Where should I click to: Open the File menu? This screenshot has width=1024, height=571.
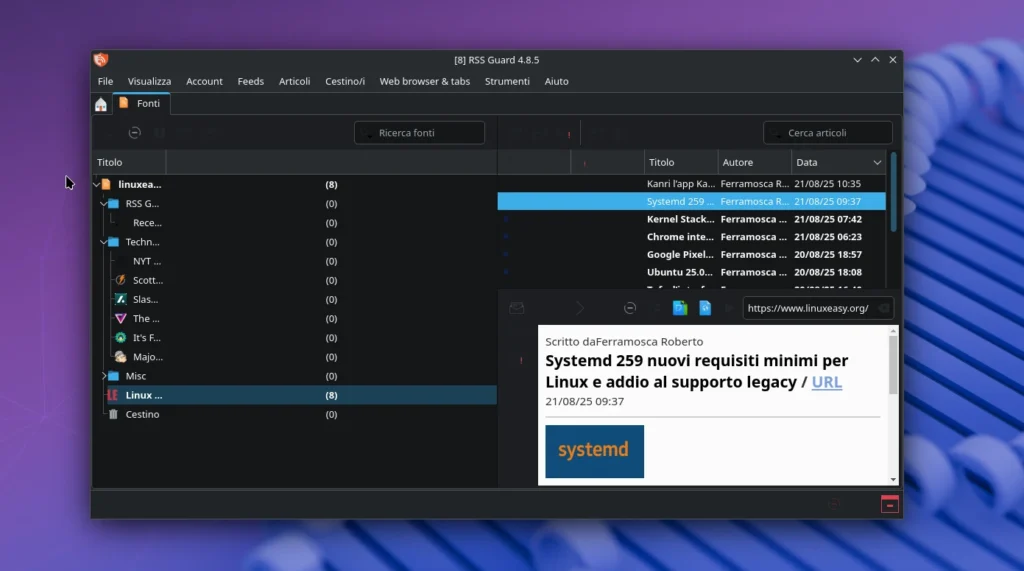[x=105, y=82]
